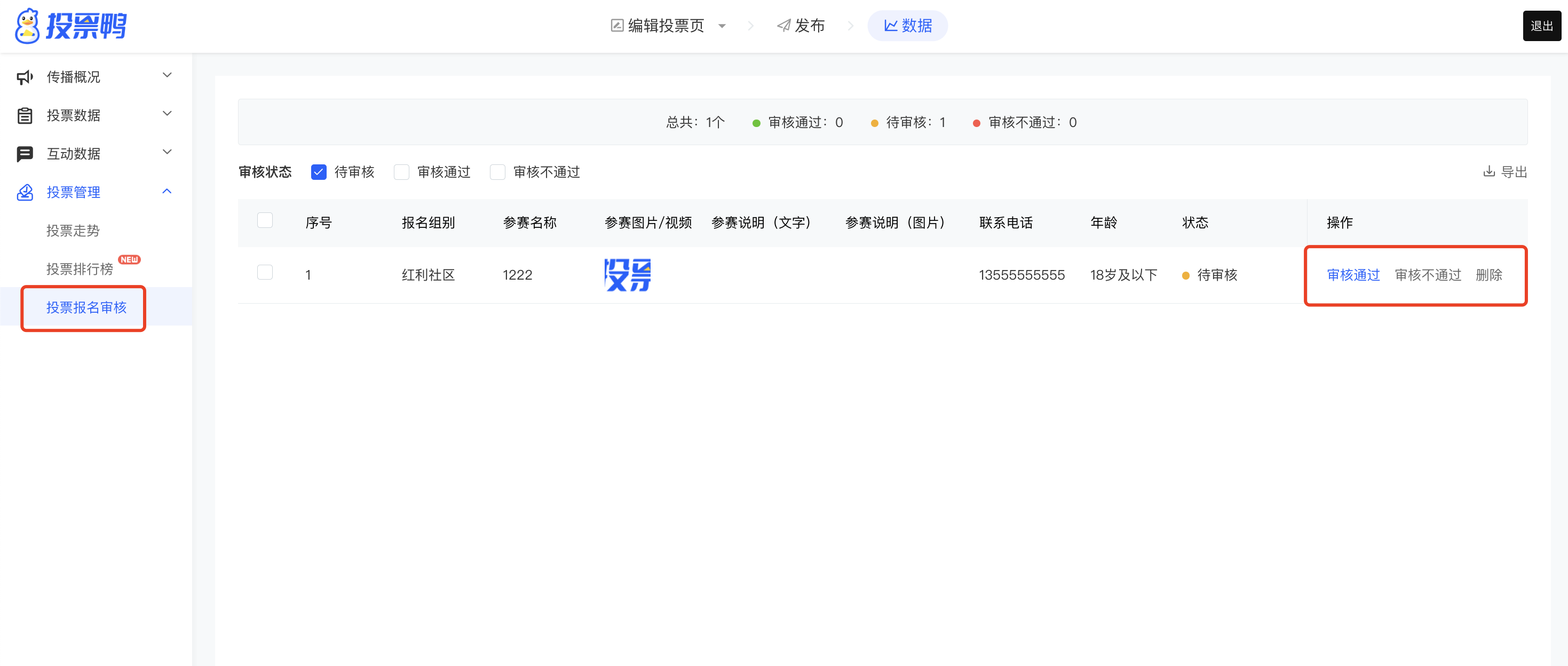This screenshot has height=666, width=1568.
Task: Enable the 审核不通过 filter checkbox
Action: pos(497,172)
